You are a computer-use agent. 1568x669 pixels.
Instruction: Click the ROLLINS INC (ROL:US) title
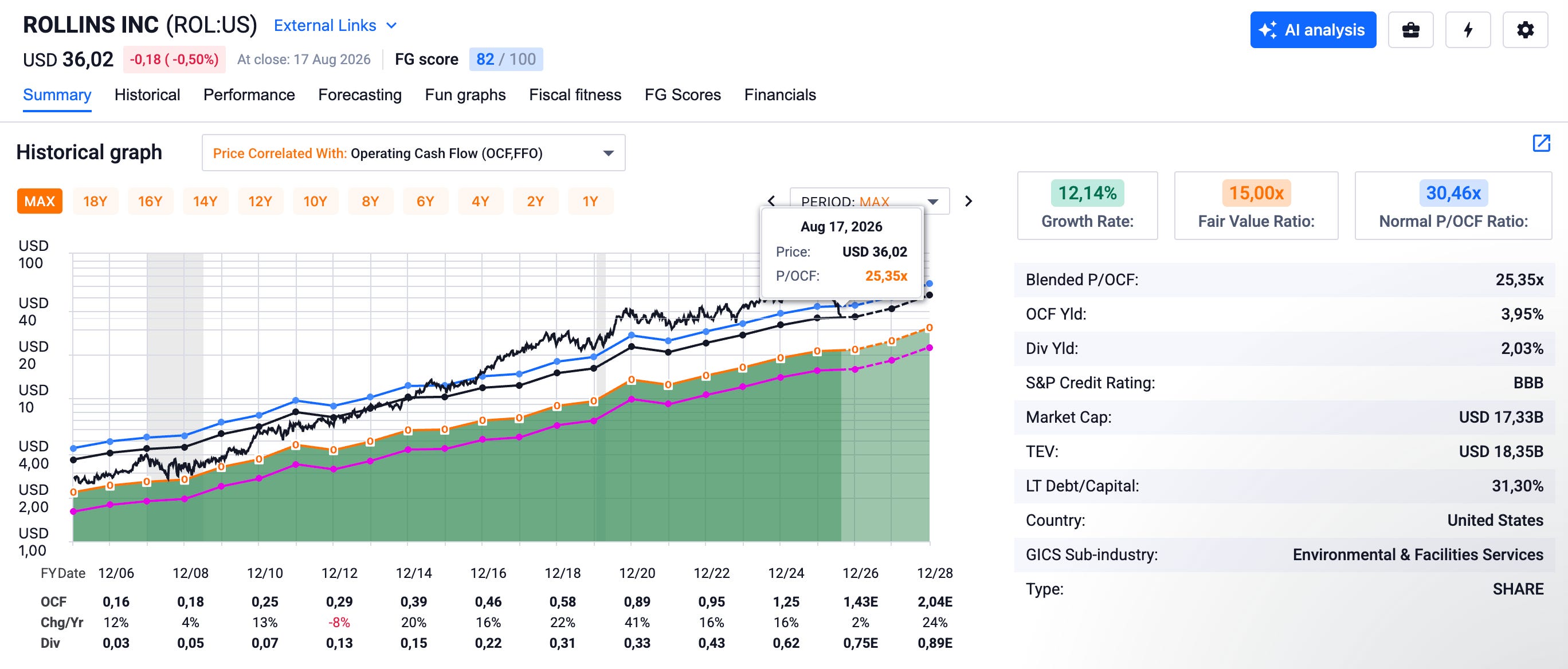(140, 25)
